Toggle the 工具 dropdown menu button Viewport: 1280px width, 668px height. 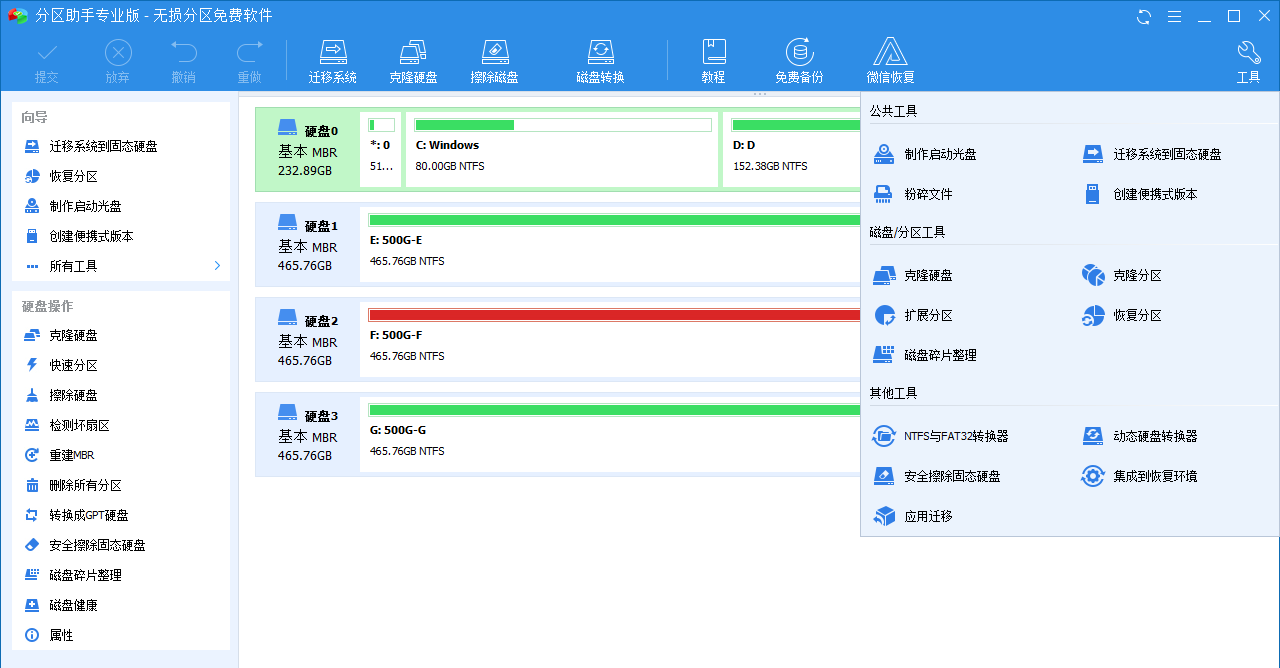tap(1248, 60)
